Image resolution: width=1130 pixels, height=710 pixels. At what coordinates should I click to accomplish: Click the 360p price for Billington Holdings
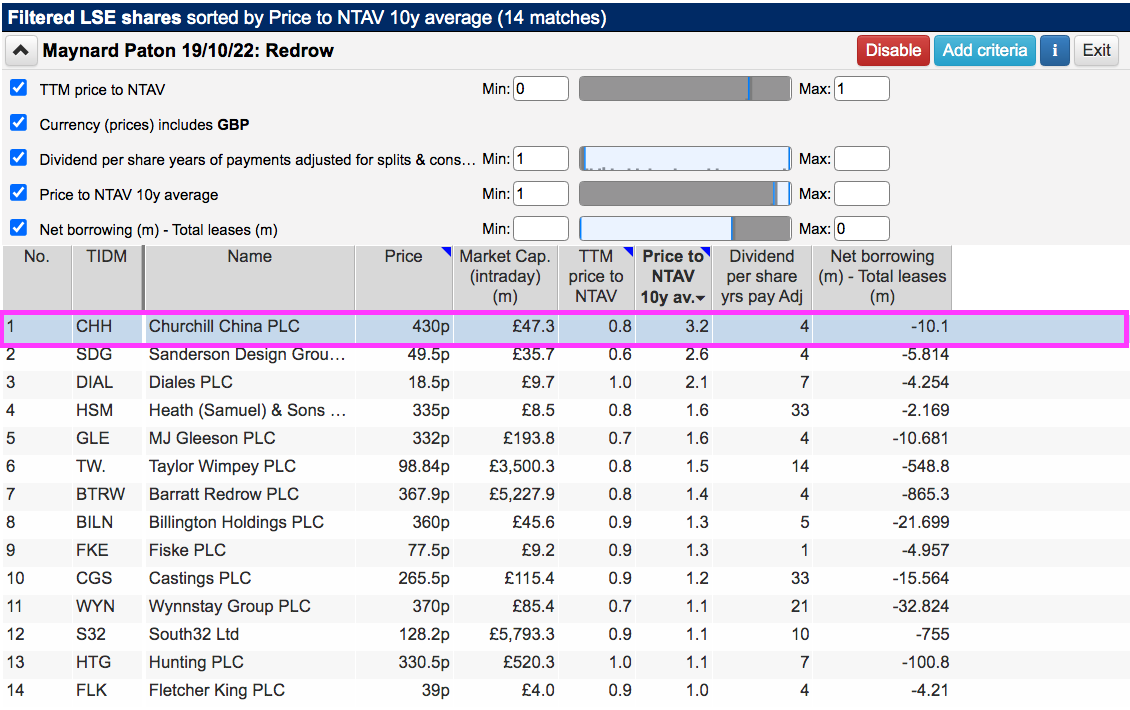click(431, 523)
